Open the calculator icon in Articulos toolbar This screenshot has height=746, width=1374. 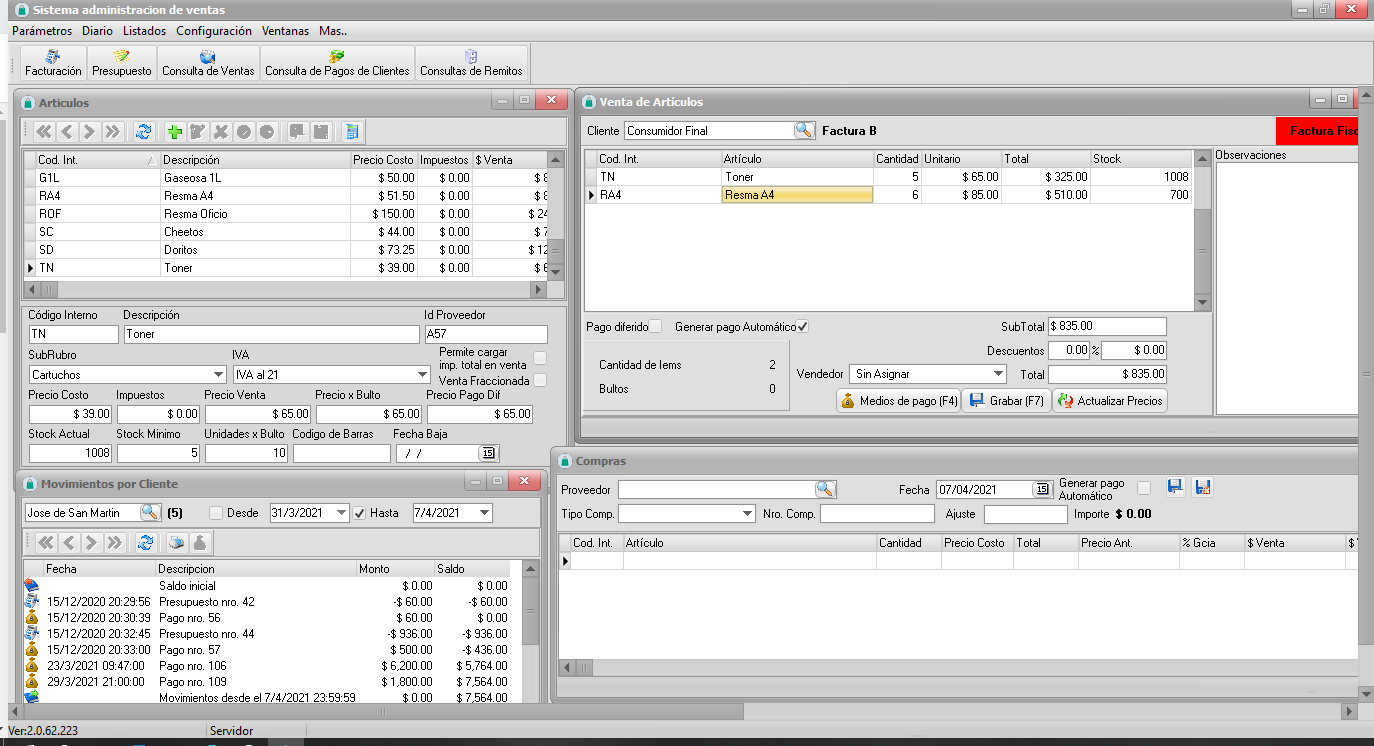(x=351, y=132)
